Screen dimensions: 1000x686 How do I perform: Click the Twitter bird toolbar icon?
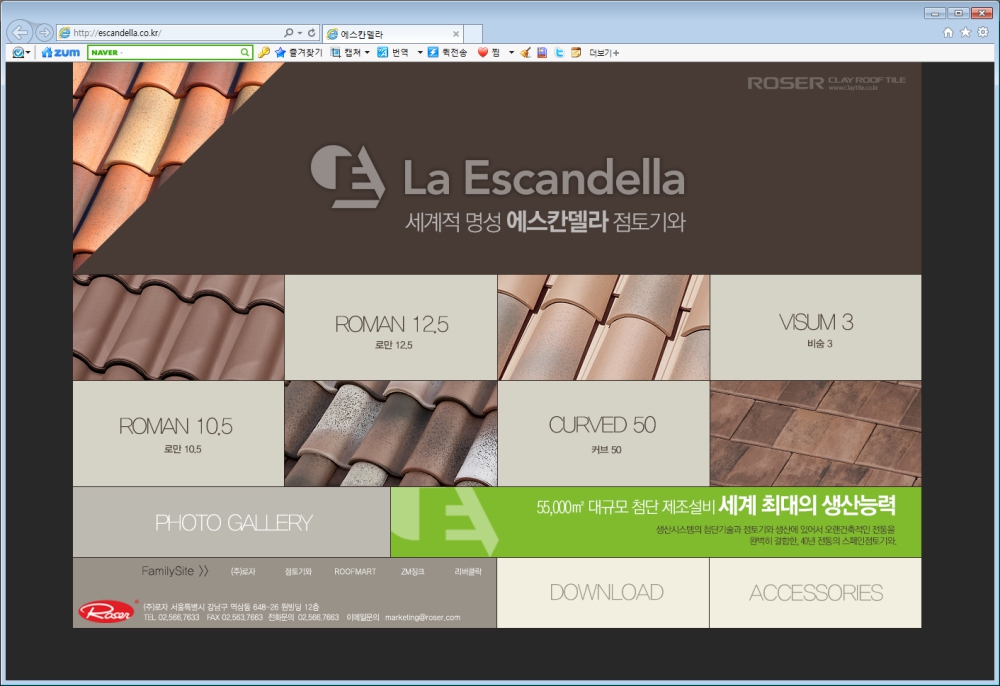click(x=559, y=52)
